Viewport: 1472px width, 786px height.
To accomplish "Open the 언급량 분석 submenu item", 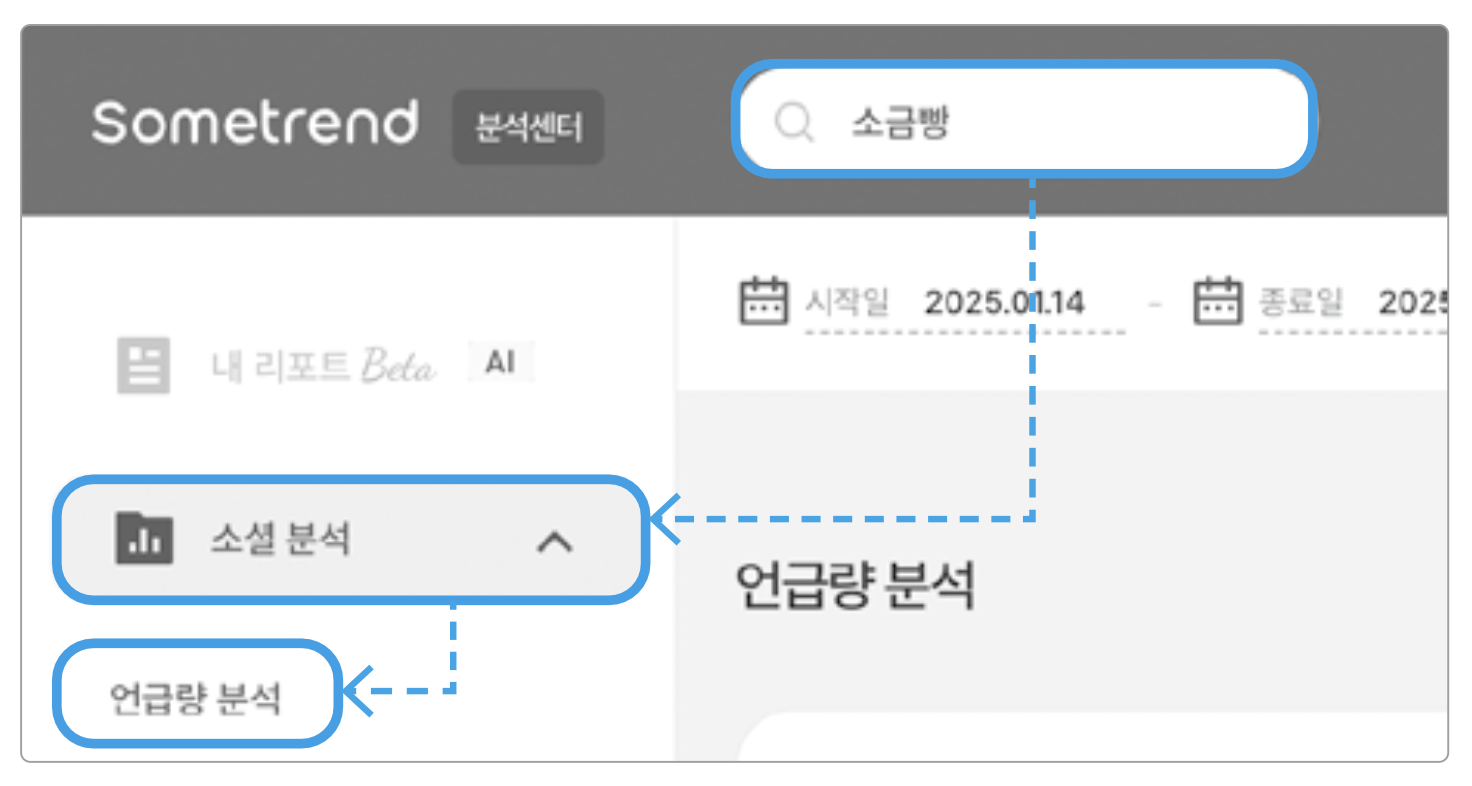I will pos(195,697).
